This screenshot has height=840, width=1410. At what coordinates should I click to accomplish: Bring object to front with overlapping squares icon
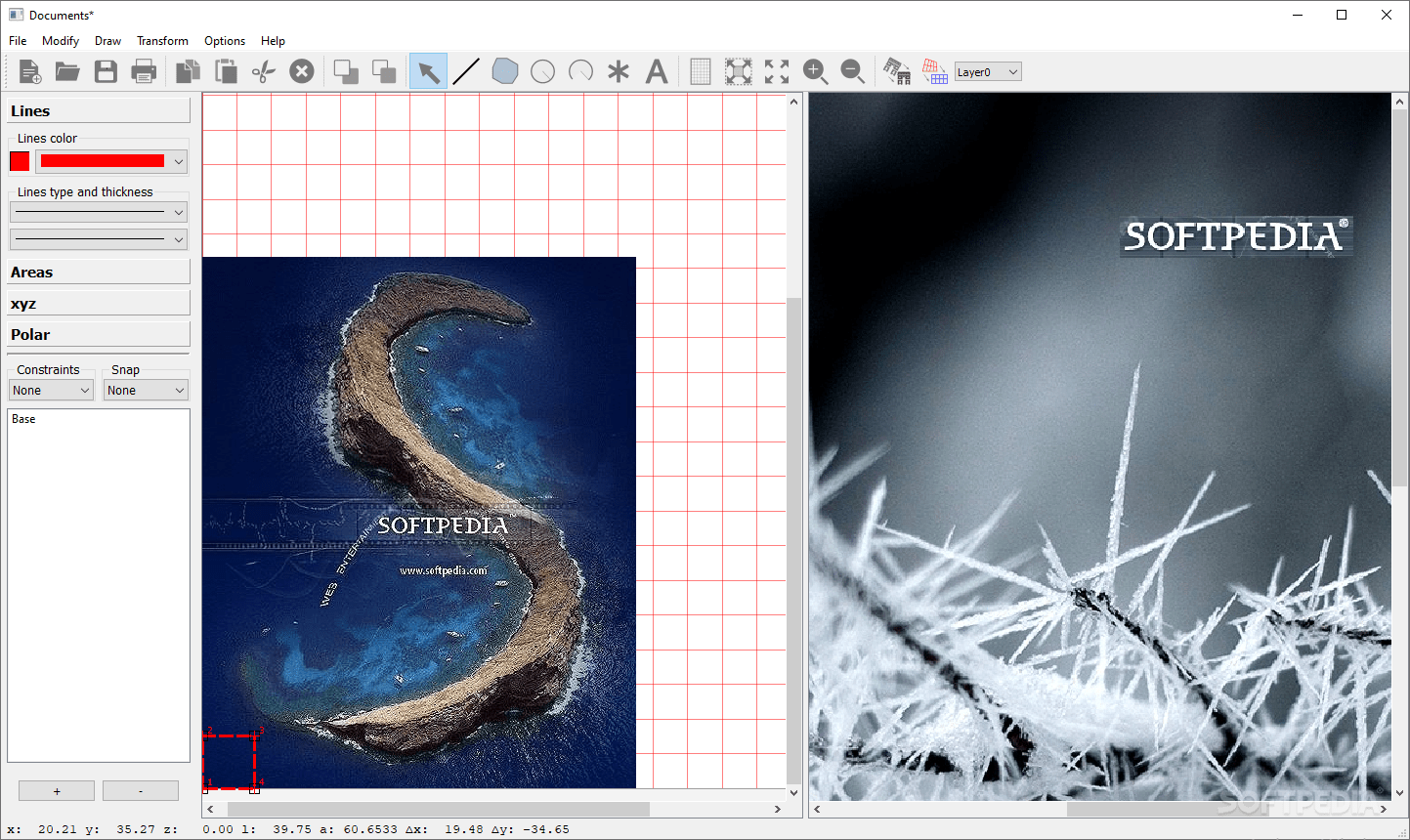346,71
